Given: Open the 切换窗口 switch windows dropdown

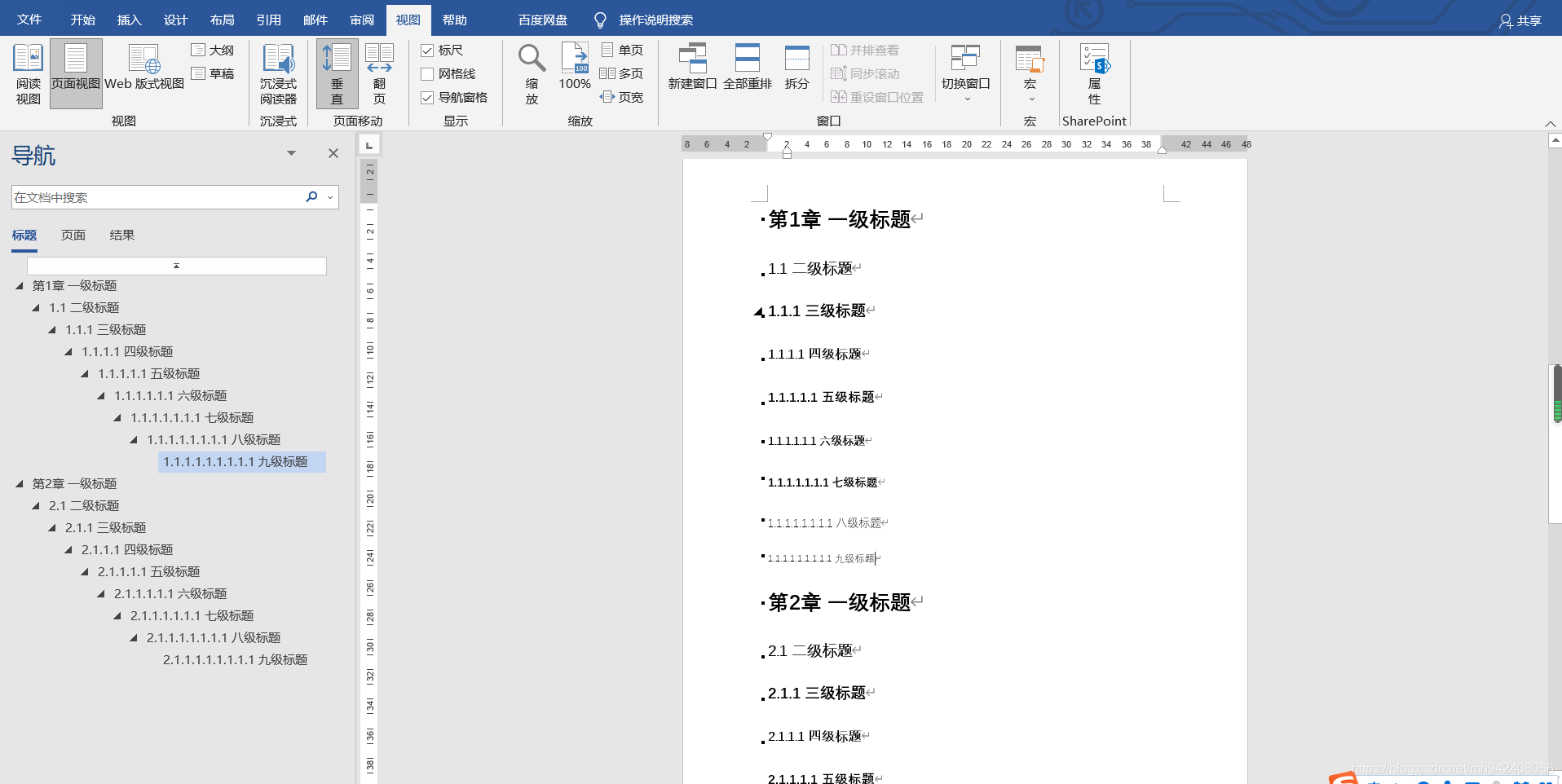Looking at the screenshot, I should click(964, 73).
